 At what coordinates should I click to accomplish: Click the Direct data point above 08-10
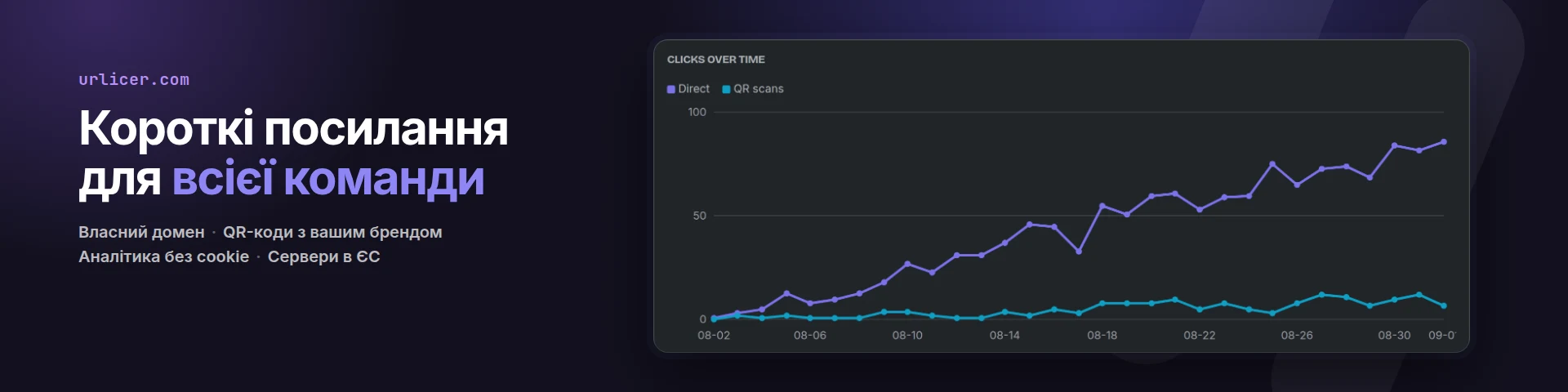click(x=907, y=264)
